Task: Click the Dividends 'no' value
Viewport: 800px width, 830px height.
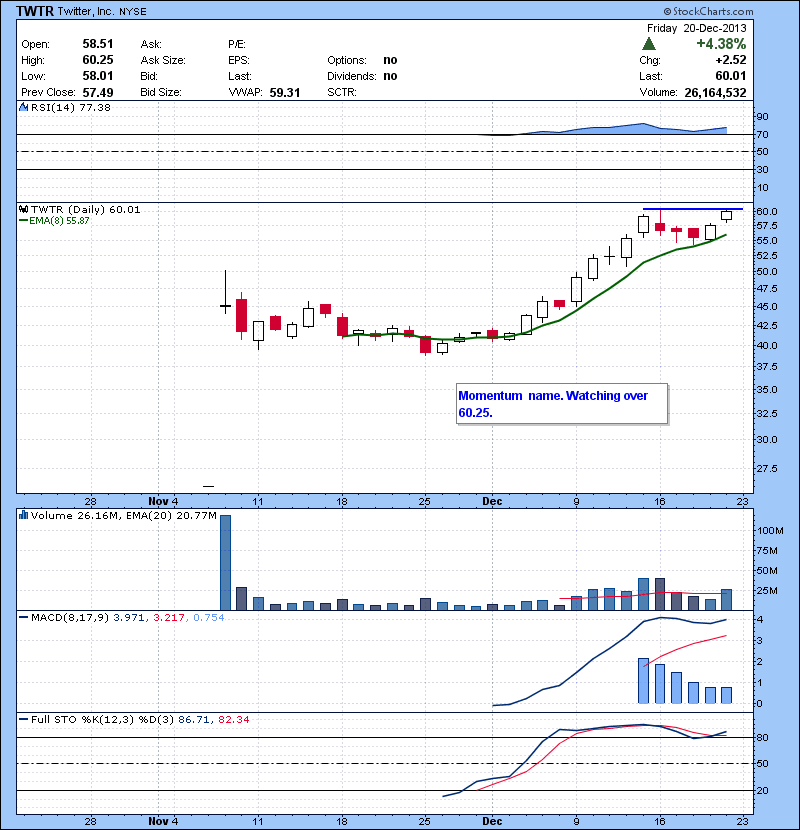Action: [x=390, y=76]
